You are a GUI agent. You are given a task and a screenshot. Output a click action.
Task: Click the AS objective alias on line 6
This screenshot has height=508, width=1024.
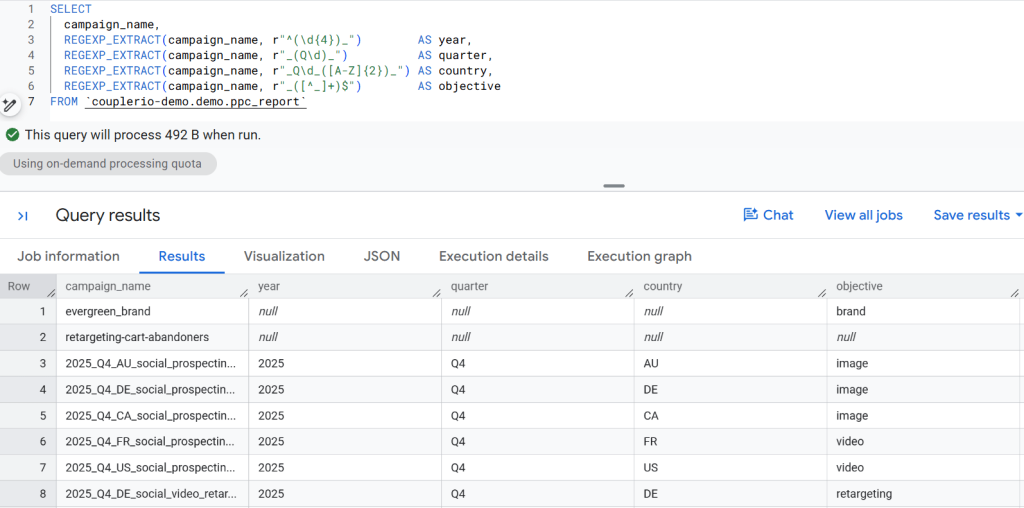[x=459, y=86]
